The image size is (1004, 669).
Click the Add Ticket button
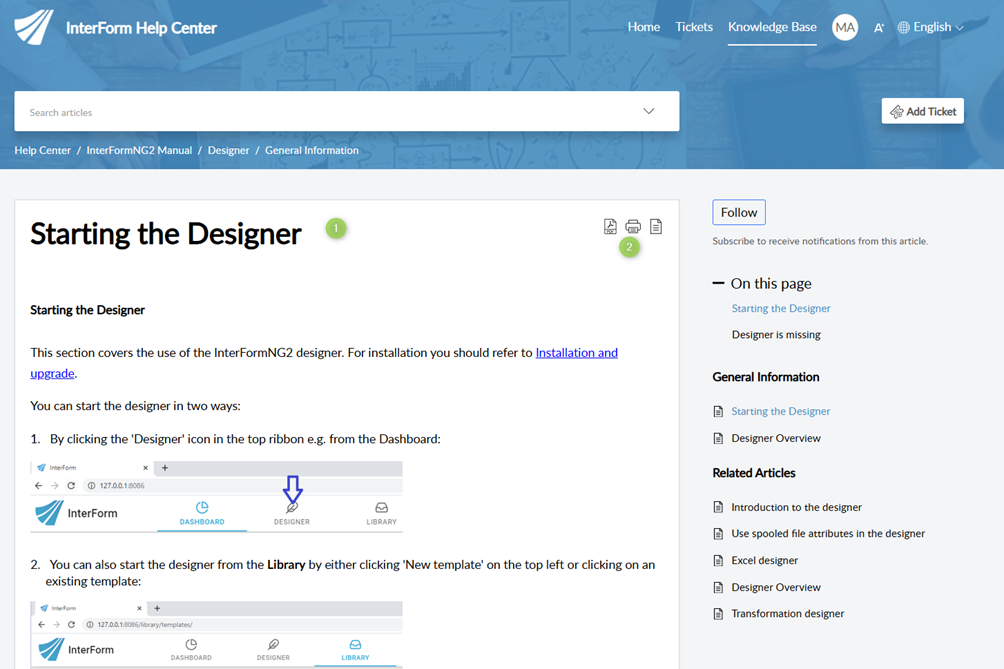pyautogui.click(x=922, y=111)
